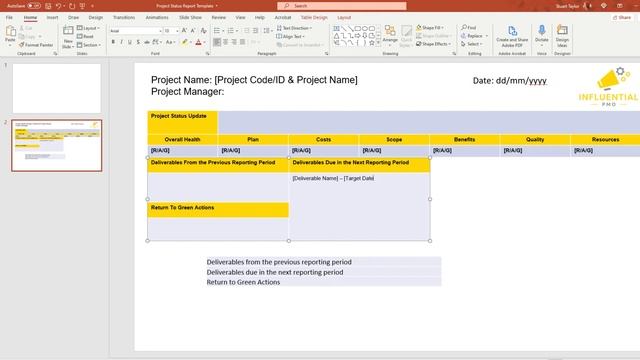Click Format Painter

coord(36,45)
